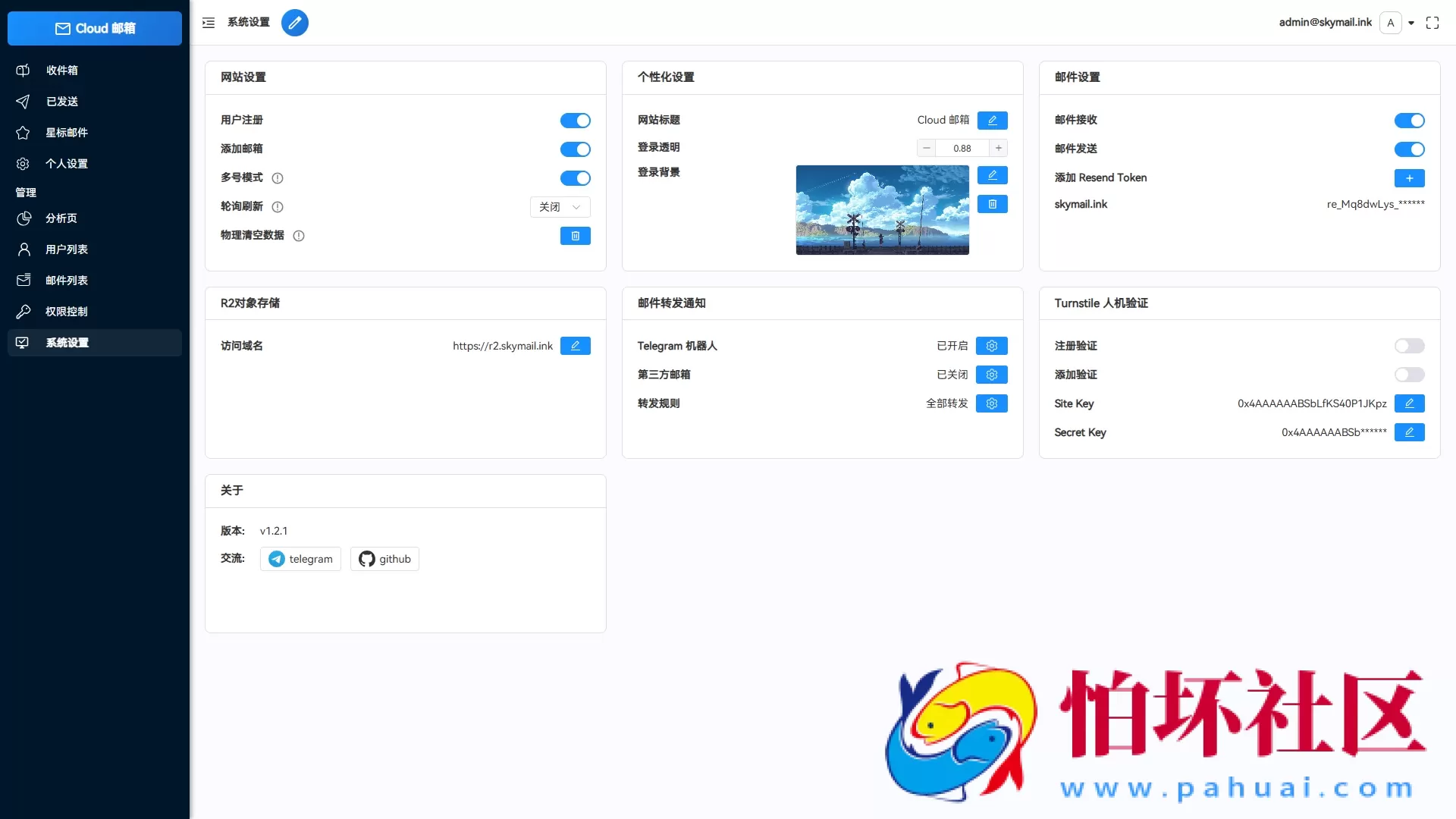Open Telegram 机器人 settings gear

(x=992, y=345)
